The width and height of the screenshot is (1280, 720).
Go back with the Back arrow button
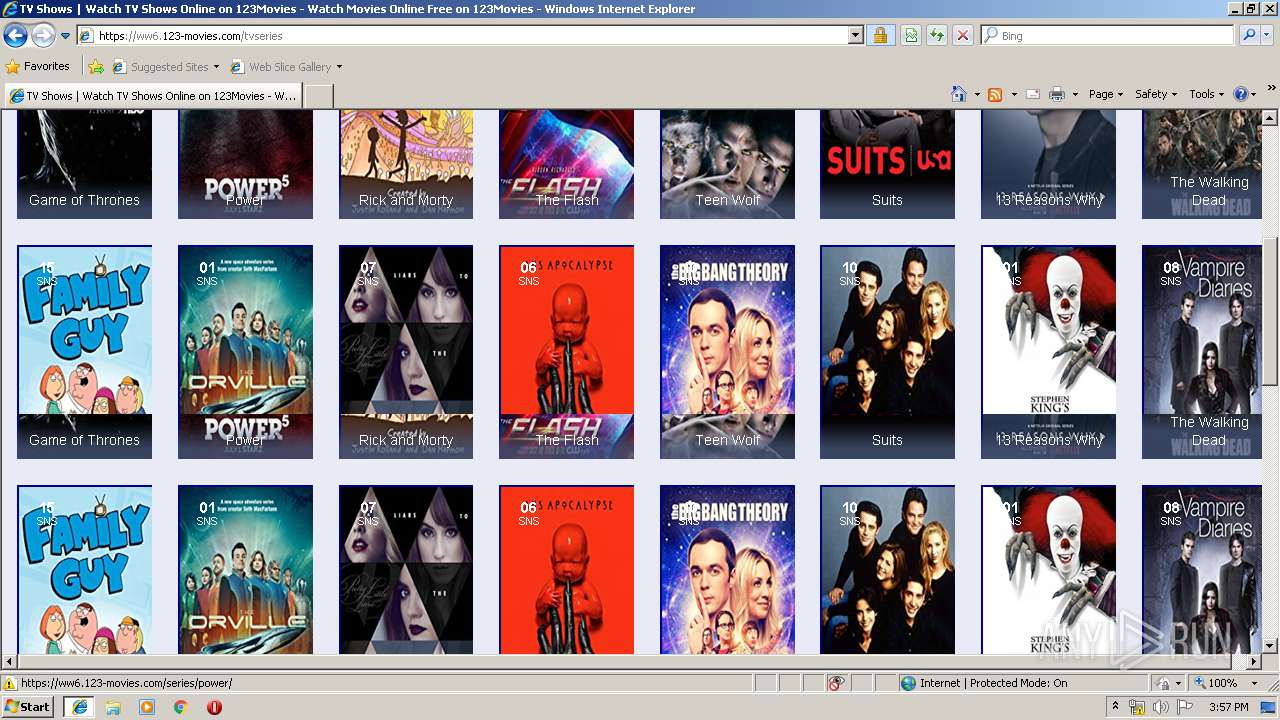(15, 36)
